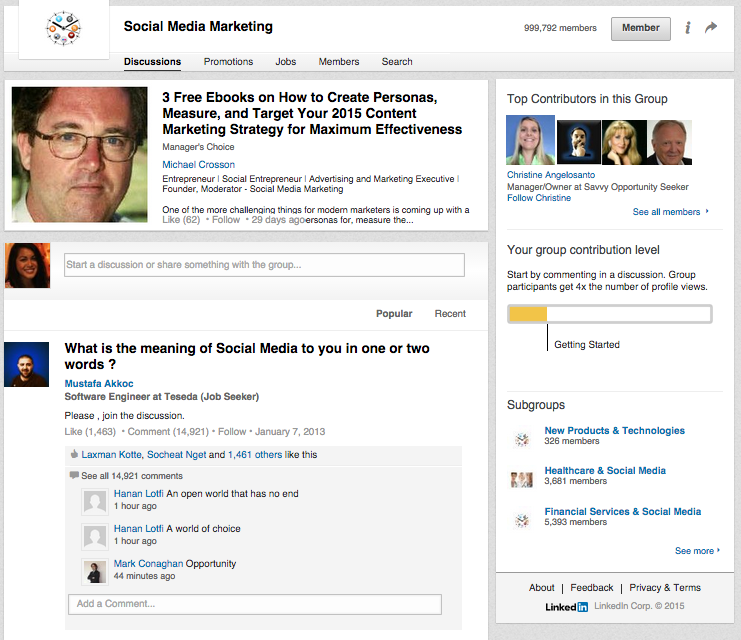741x640 pixels.
Task: Select the fourth top contributor photo
Action: click(x=669, y=142)
